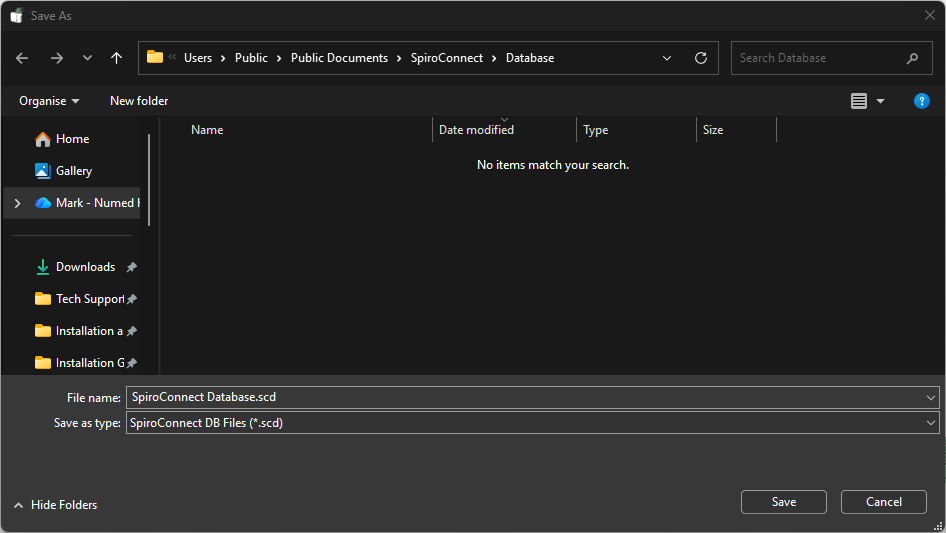Click the Back navigation arrow
Viewport: 946px width, 533px height.
click(22, 58)
